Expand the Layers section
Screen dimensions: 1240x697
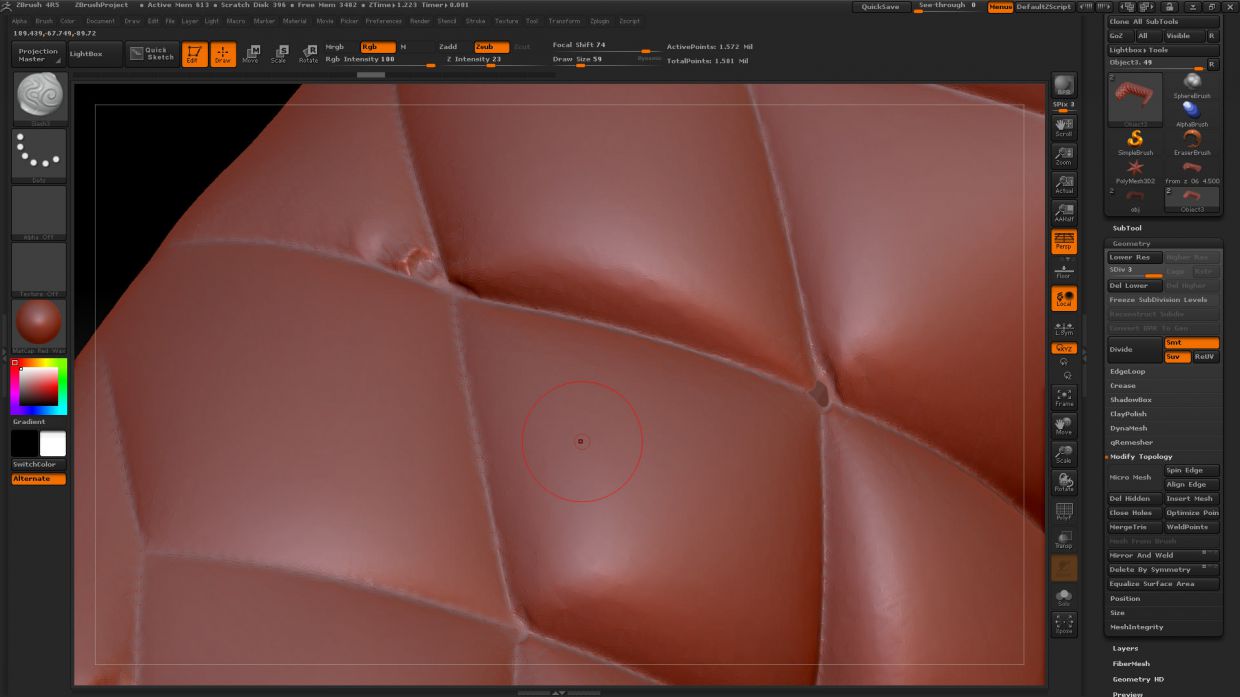1125,648
